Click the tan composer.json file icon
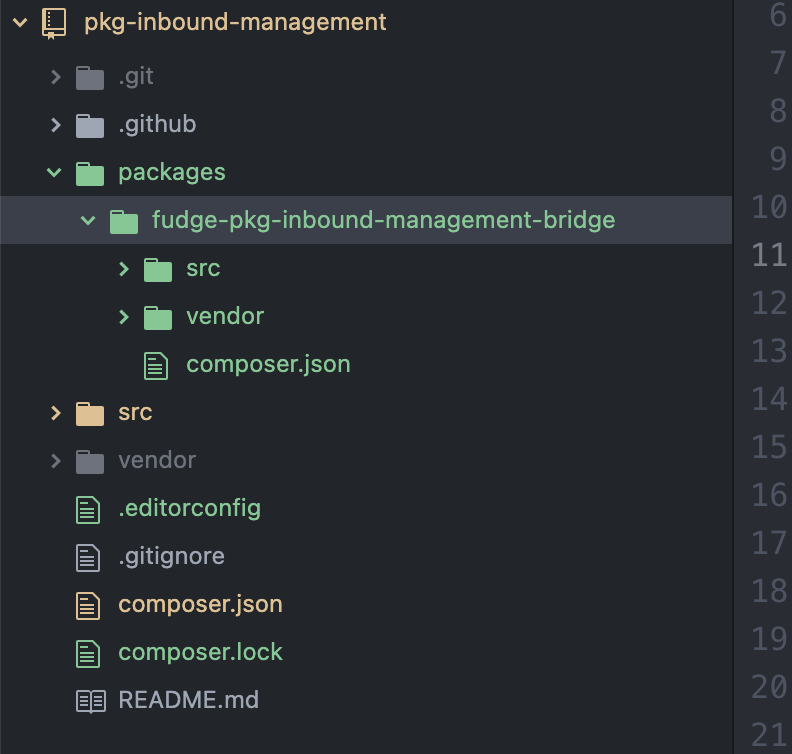Viewport: 792px width, 754px height. 88,606
